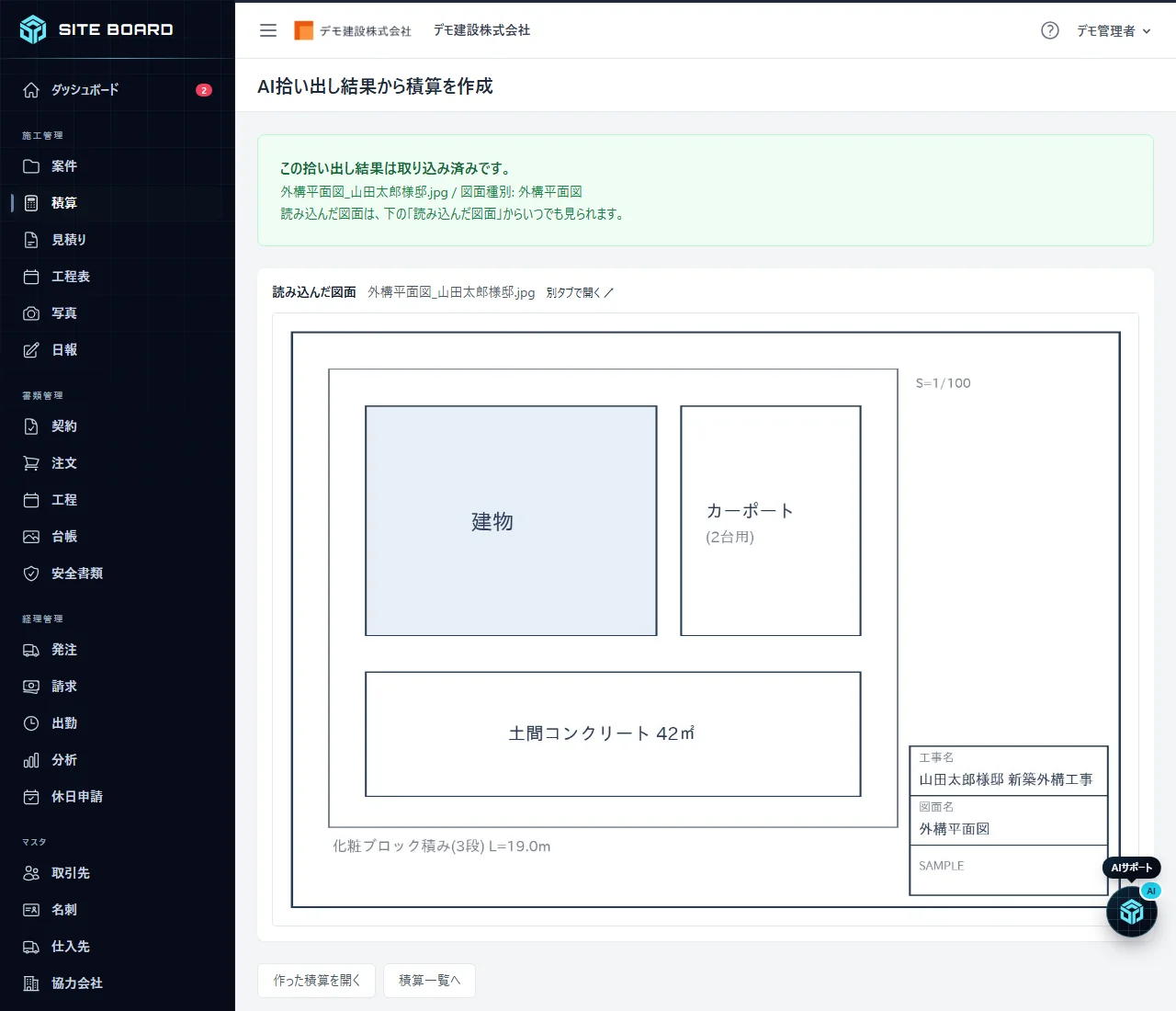Click 積算一覧へ button
1176x1011 pixels.
click(x=429, y=981)
